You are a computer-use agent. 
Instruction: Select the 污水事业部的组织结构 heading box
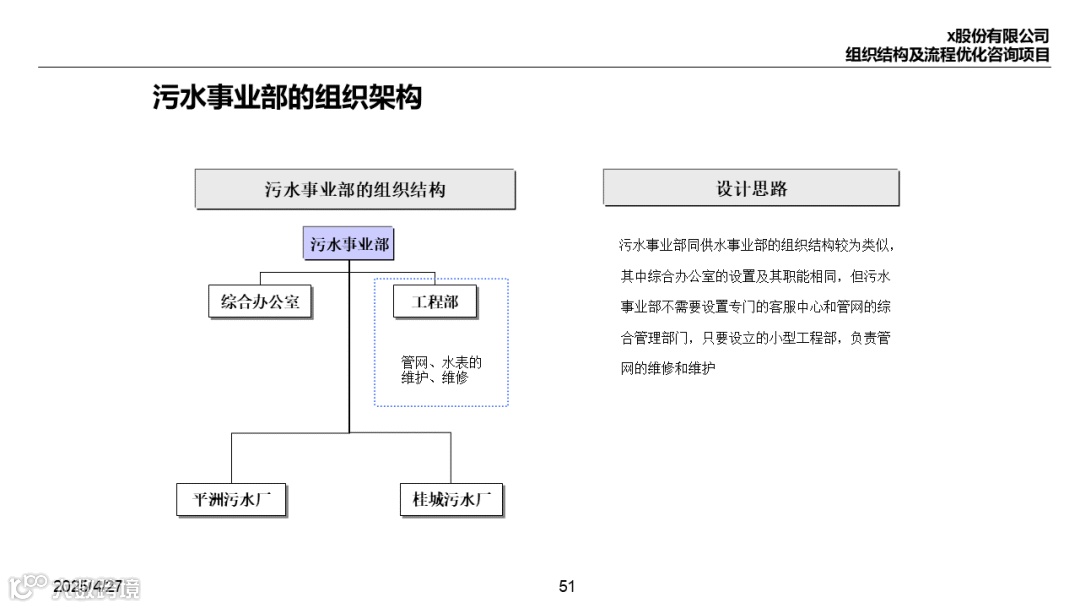click(355, 189)
